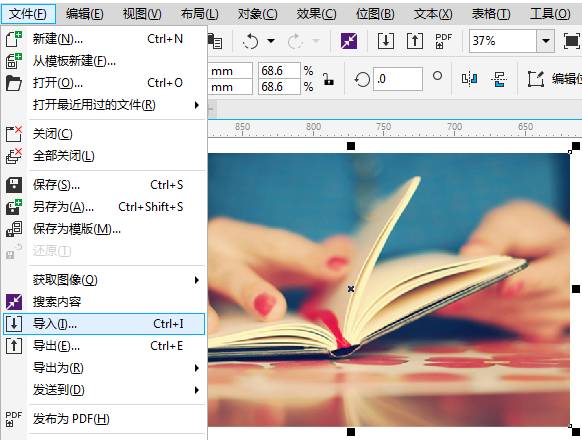Click the Import toolbar icon

coord(386,41)
